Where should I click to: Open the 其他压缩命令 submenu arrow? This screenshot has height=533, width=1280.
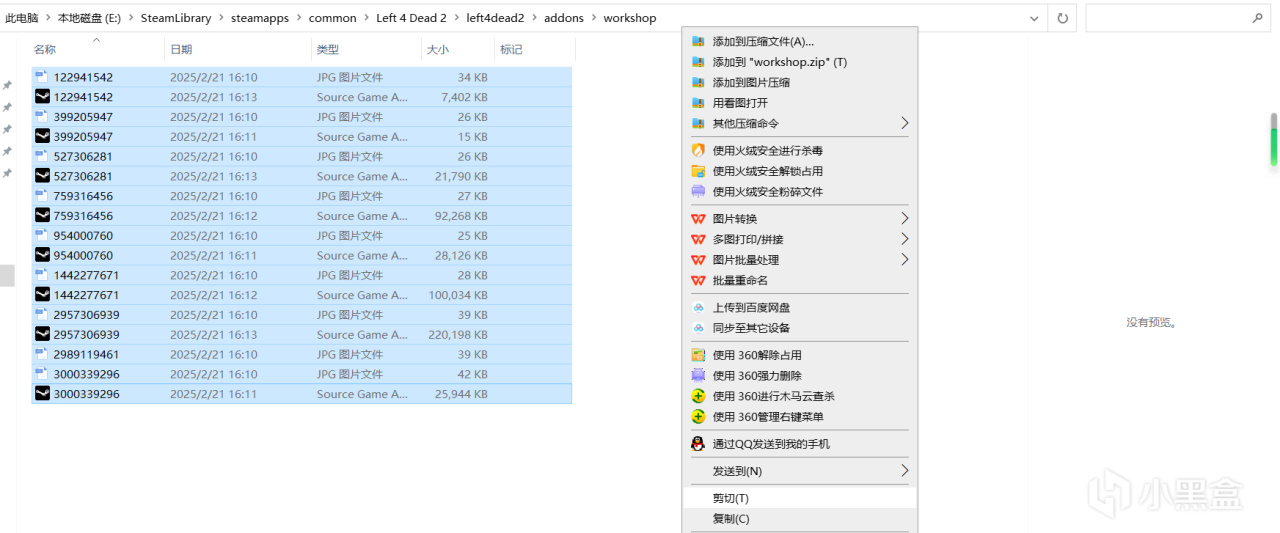tap(904, 123)
